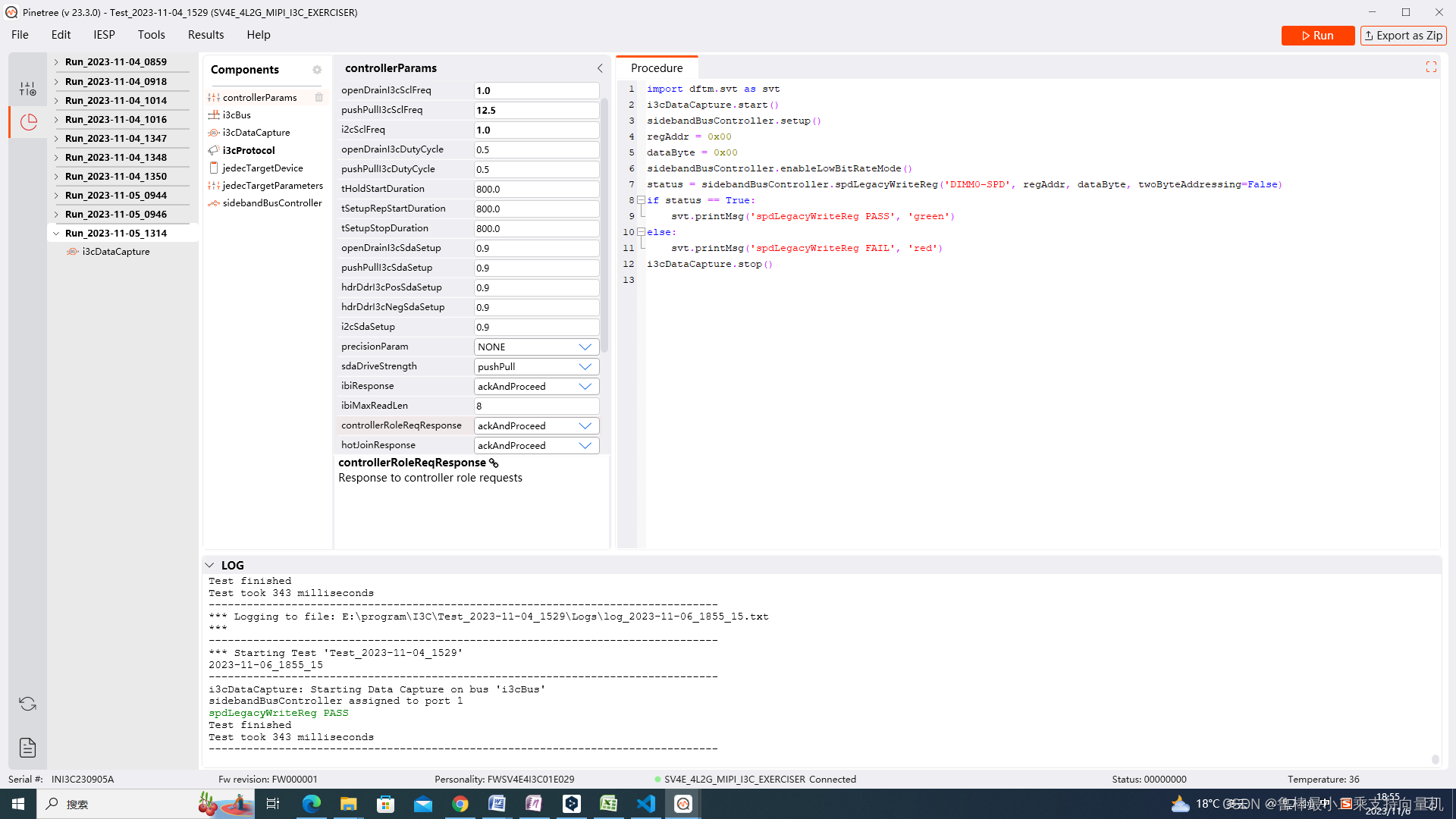Select the jedecTargetDevice component
Viewport: 1456px width, 819px height.
tap(262, 168)
